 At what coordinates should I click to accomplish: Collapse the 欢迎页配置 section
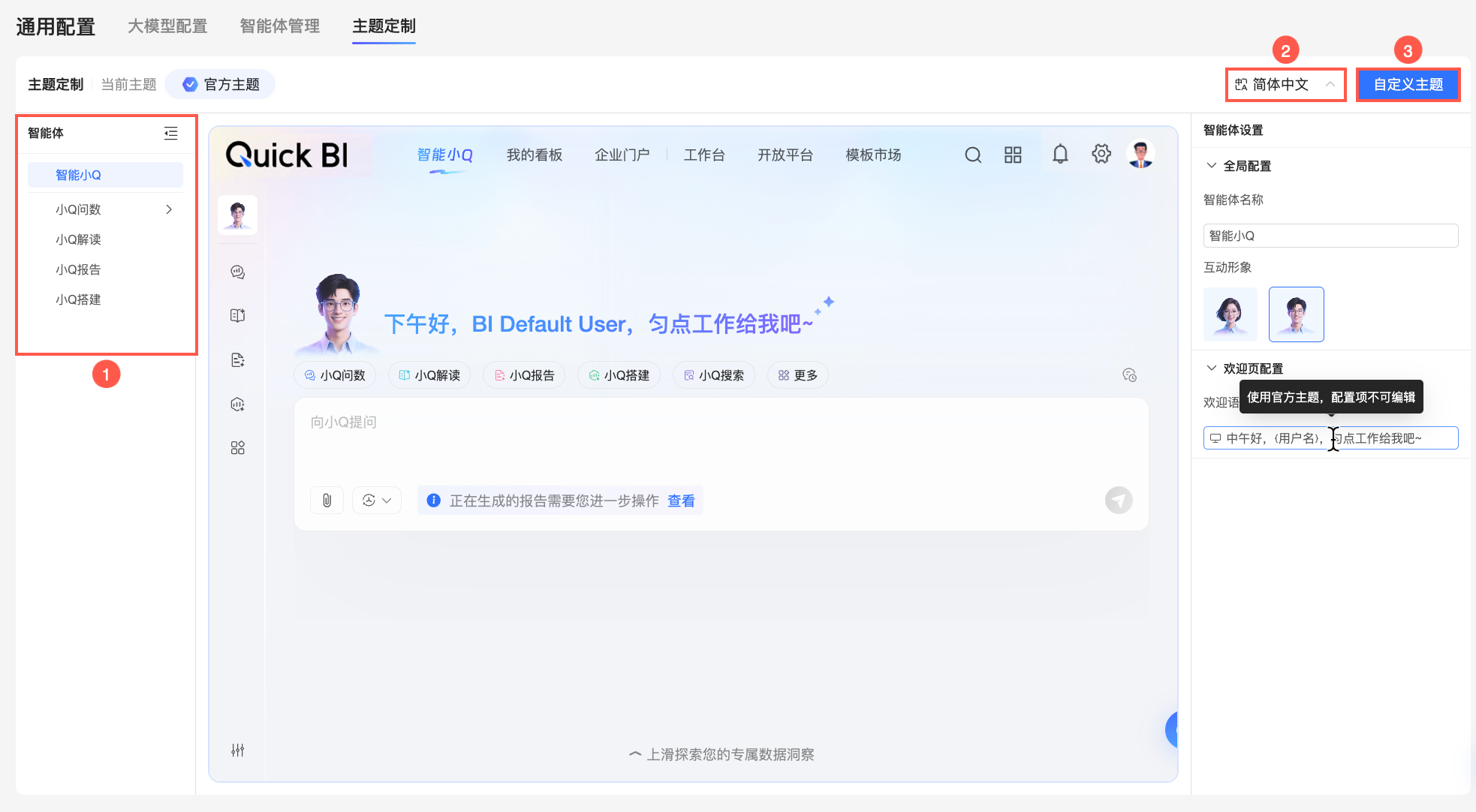tap(1211, 368)
